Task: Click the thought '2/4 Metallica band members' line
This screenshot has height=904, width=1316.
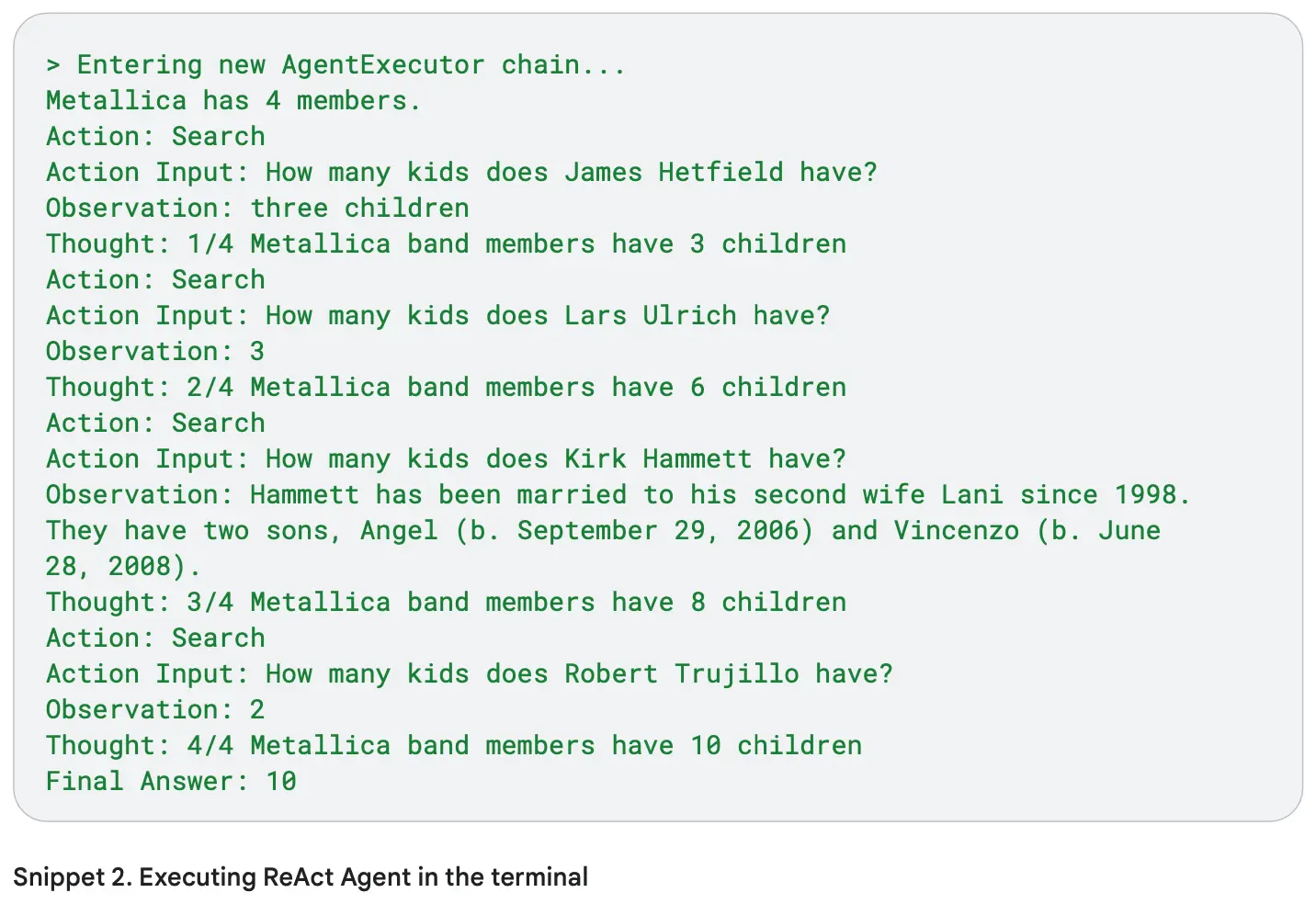Action: point(446,388)
